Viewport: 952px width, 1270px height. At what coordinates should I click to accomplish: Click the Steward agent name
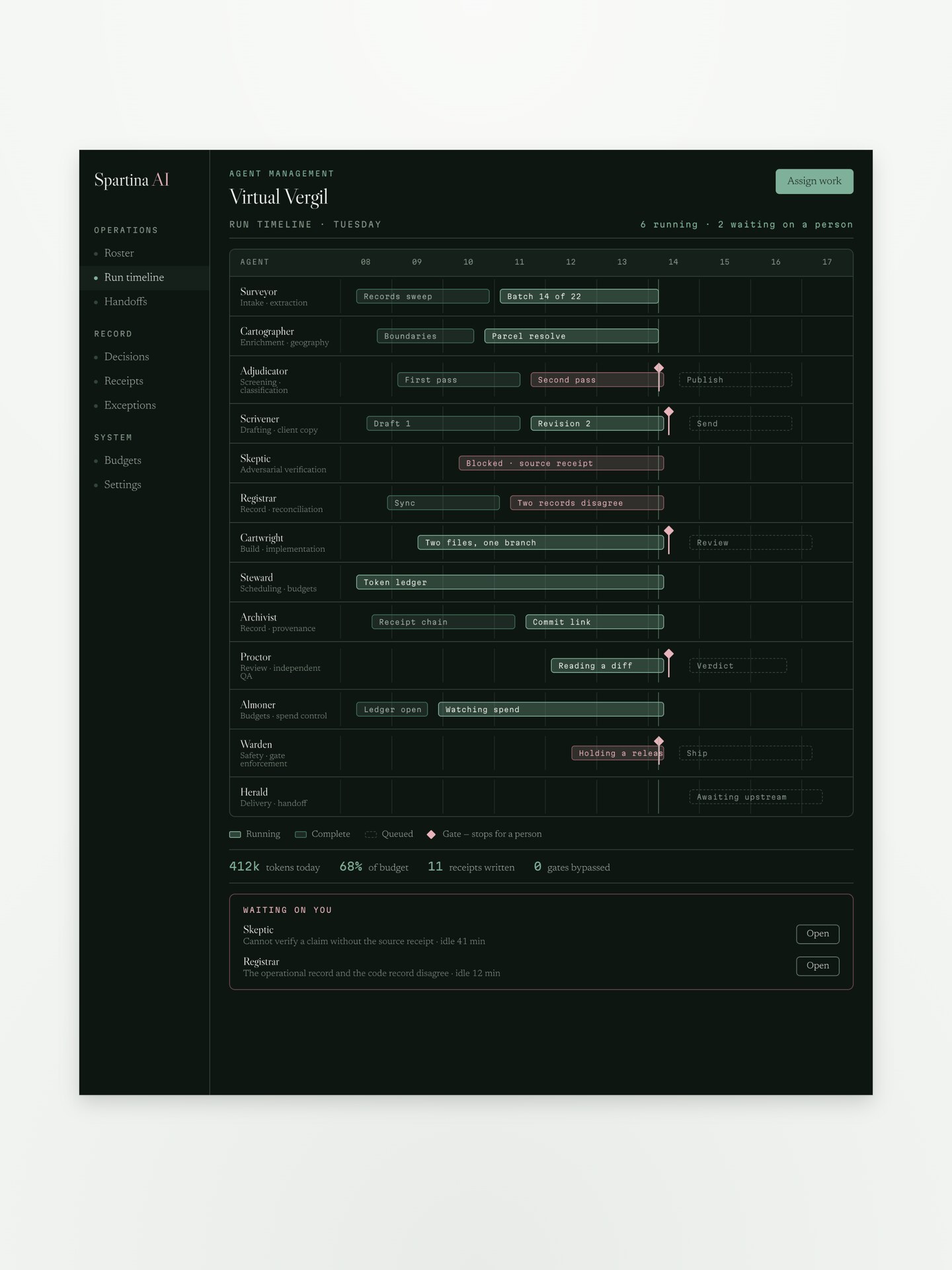(x=257, y=577)
